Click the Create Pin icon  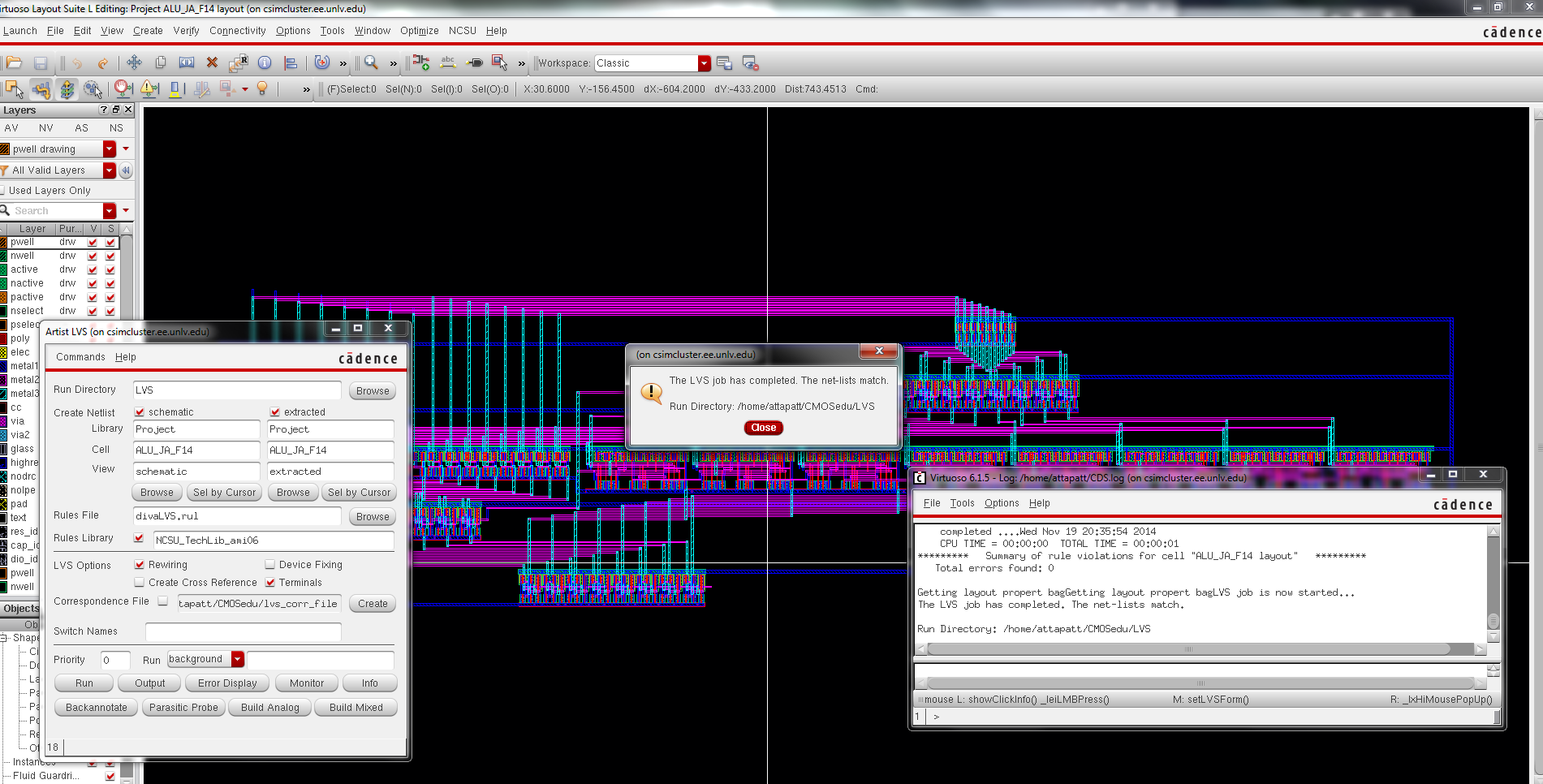[x=474, y=62]
